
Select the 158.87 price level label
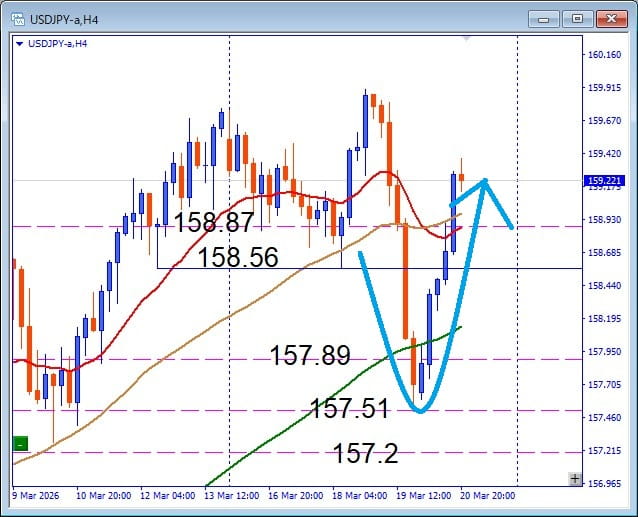(214, 223)
